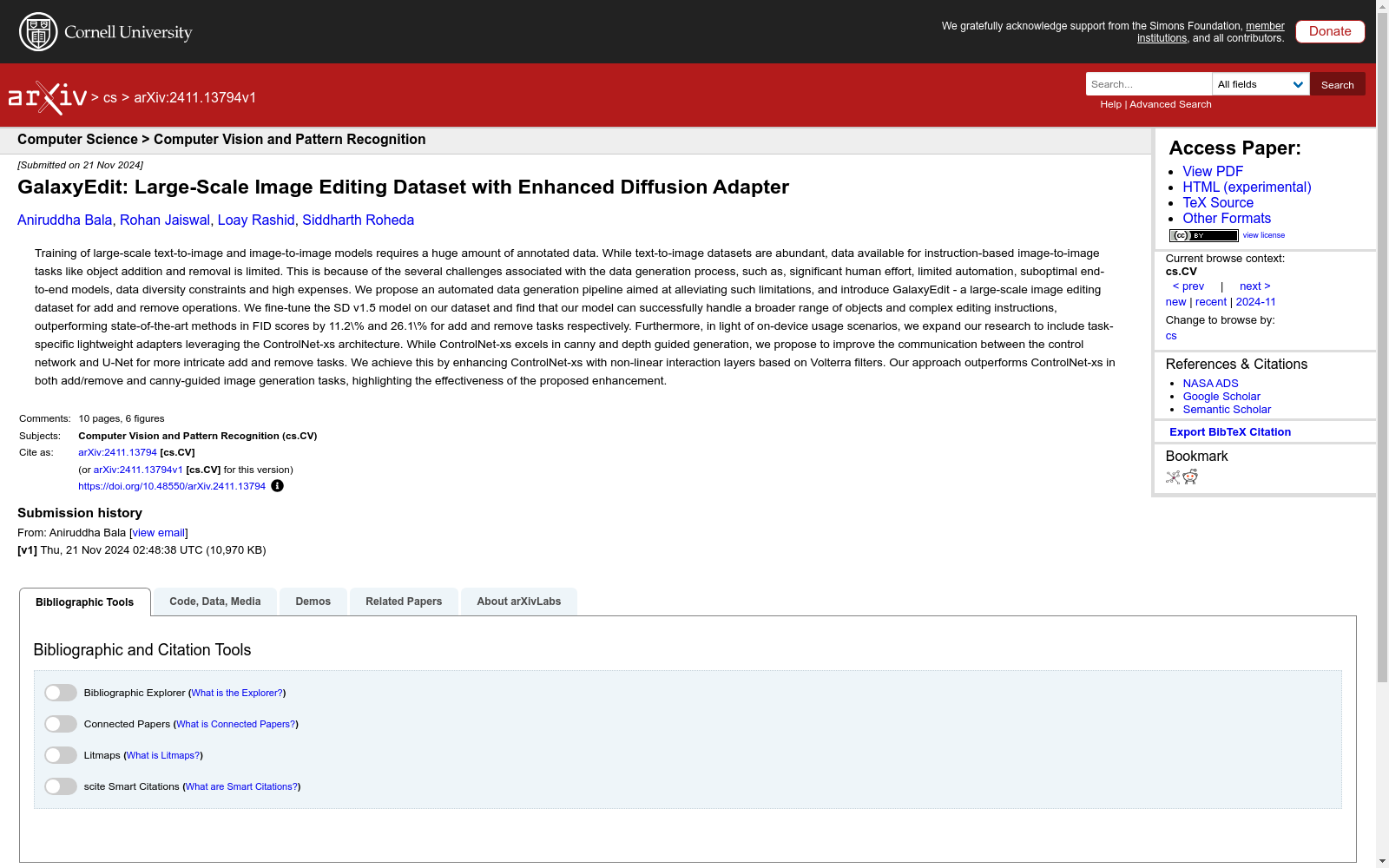Switch to Code, Data, Media tab
Viewport: 1389px width, 868px height.
[215, 602]
